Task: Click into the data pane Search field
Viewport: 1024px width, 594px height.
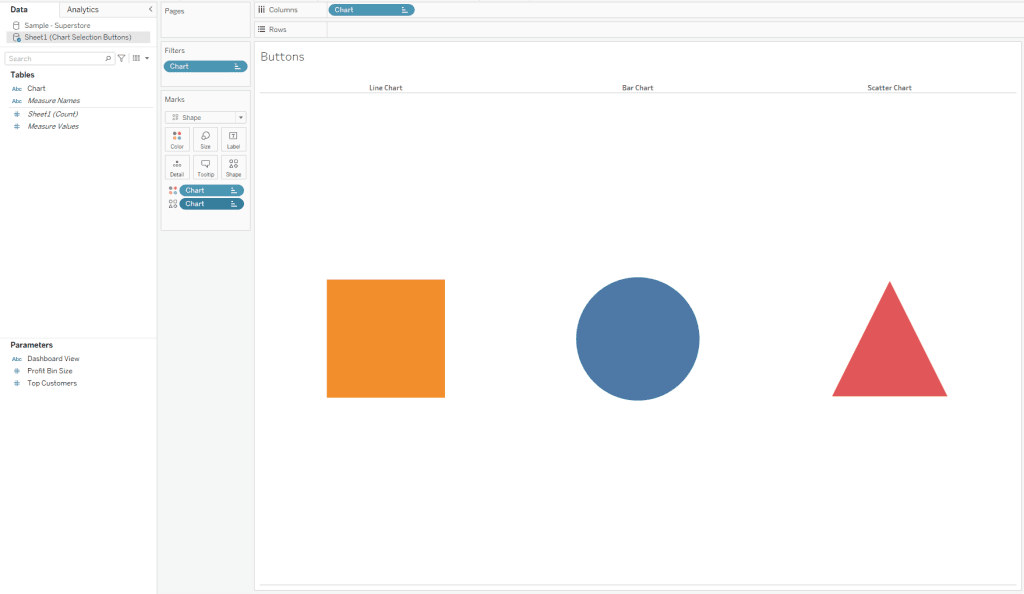Action: pyautogui.click(x=55, y=59)
